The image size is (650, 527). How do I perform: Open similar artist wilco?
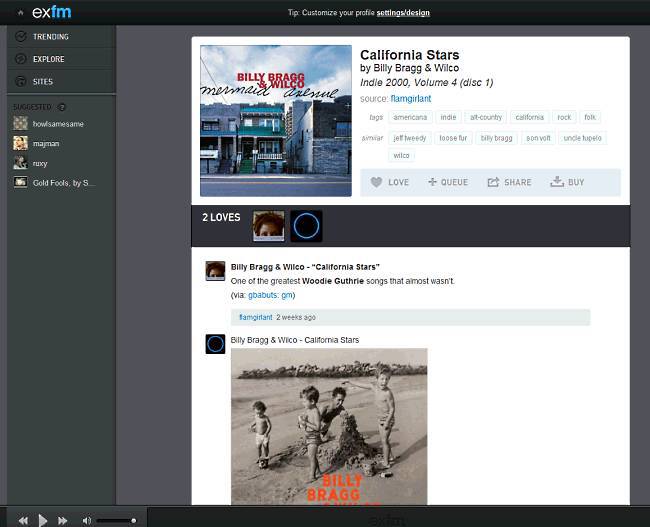tap(401, 155)
